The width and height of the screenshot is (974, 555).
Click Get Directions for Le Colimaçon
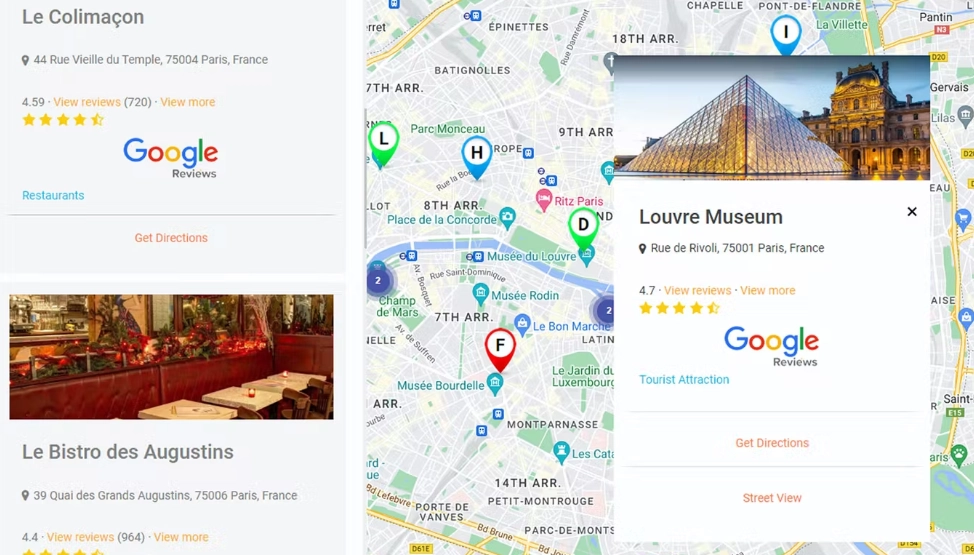tap(171, 238)
